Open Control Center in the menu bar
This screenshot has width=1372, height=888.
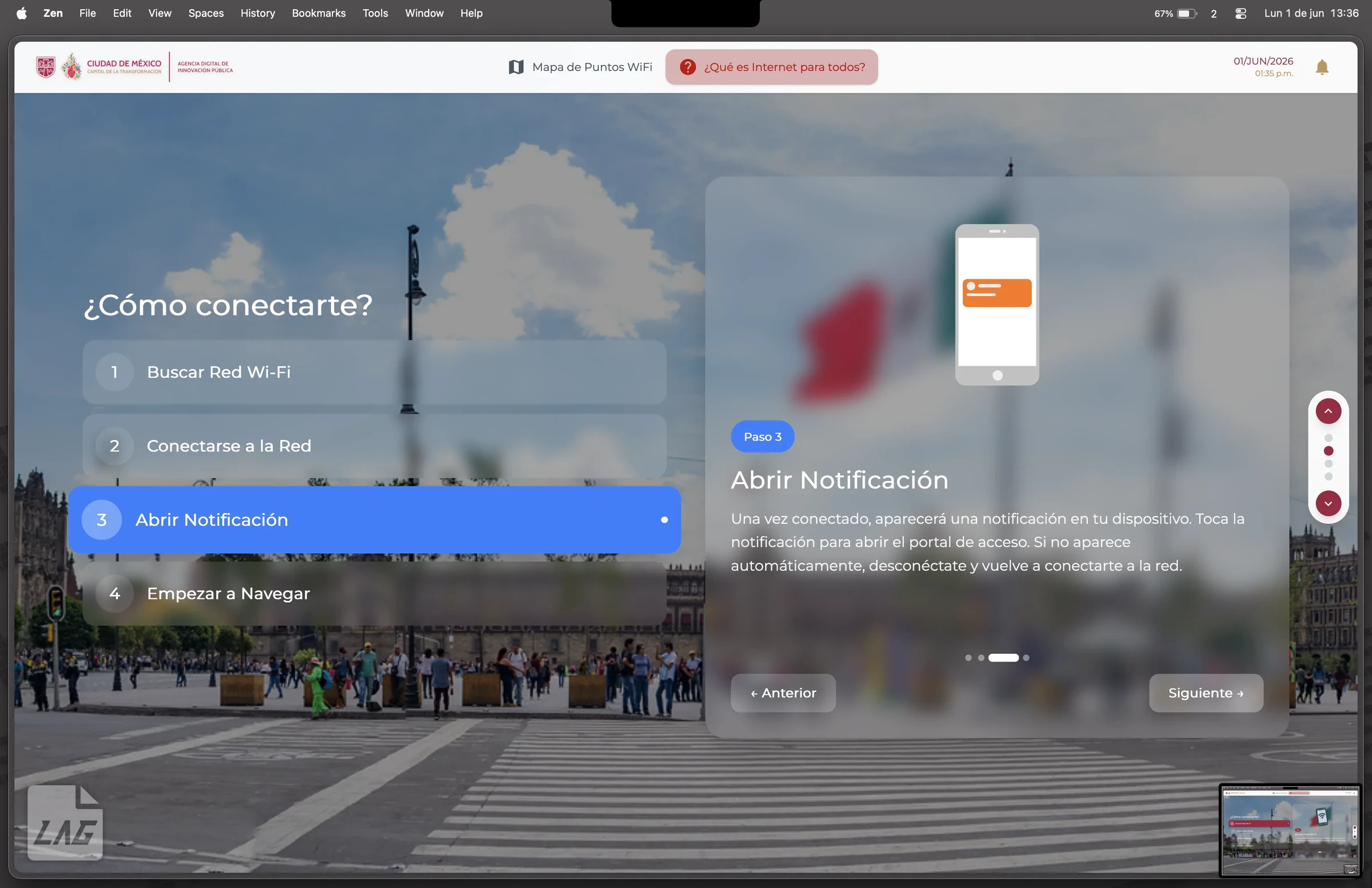coord(1241,13)
